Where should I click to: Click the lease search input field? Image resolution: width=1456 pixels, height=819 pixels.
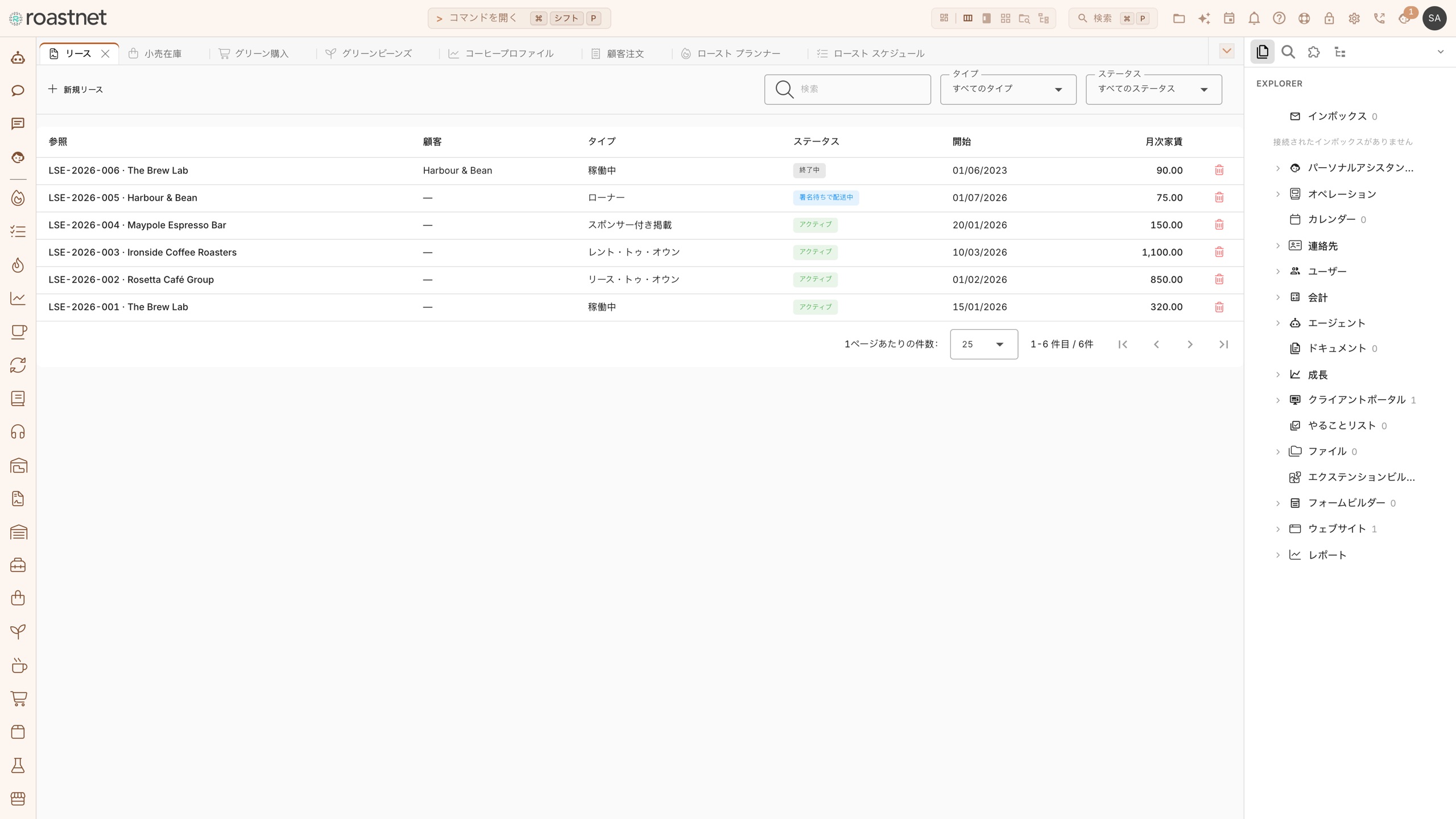click(847, 89)
